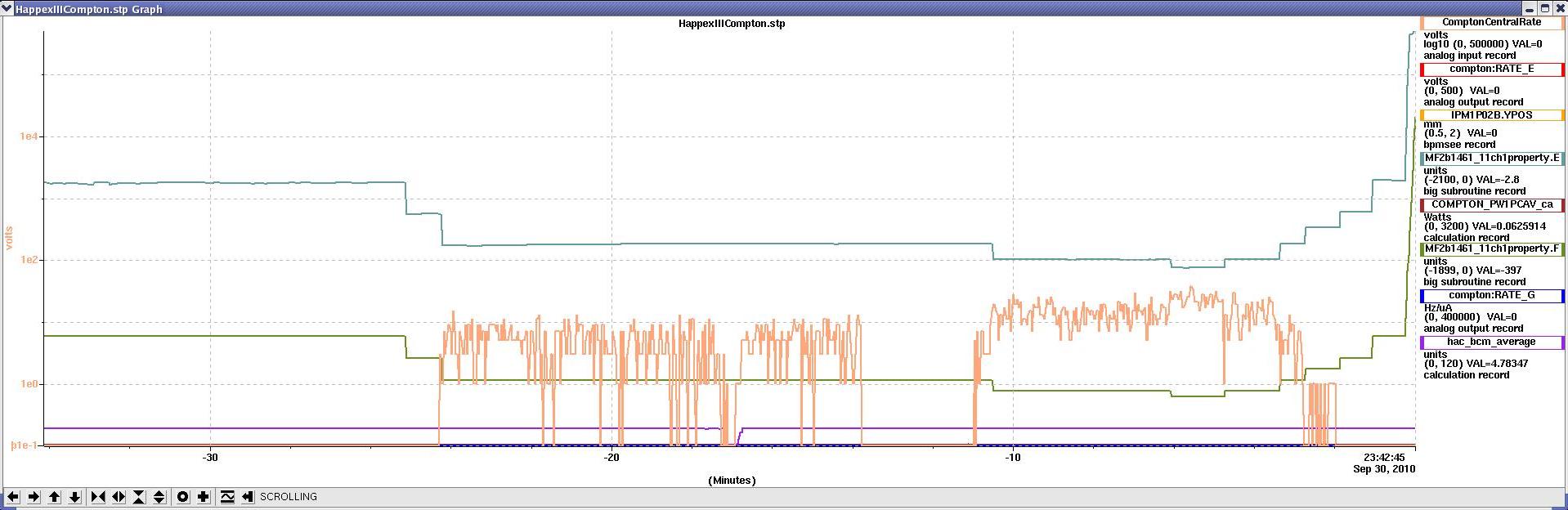Click '(-2100, 0) VAL=-2.8' text
This screenshot has width=1568, height=510.
tap(1472, 180)
